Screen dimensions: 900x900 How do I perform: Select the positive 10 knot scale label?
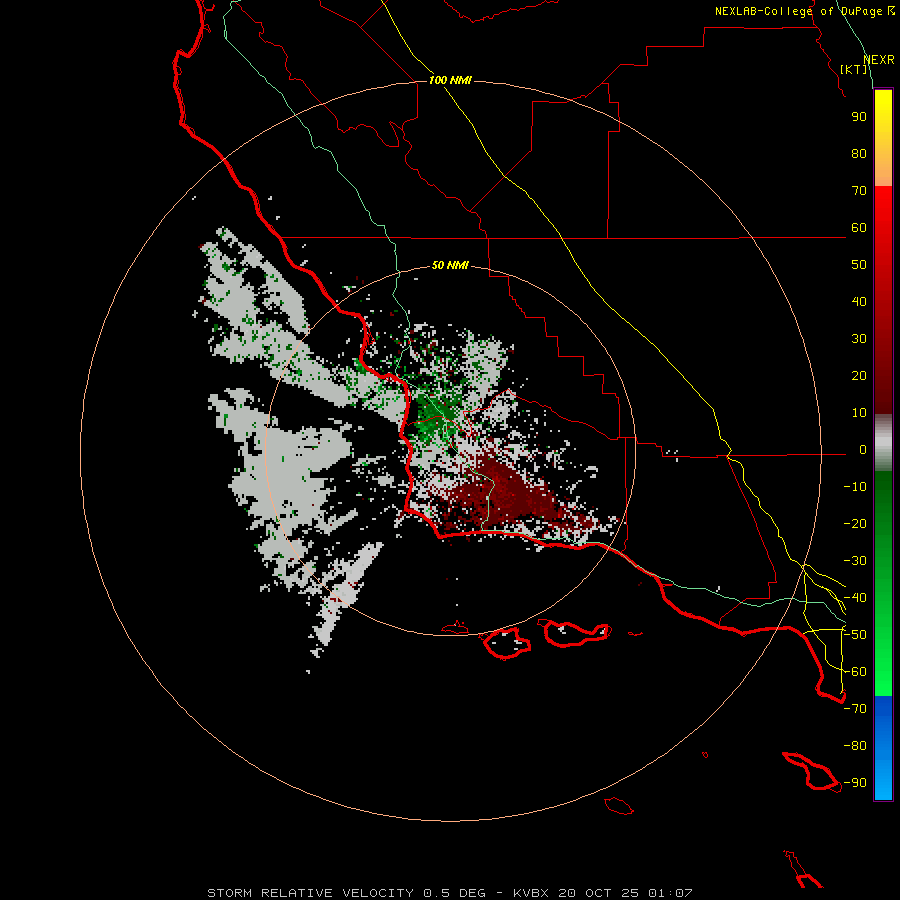tap(859, 413)
